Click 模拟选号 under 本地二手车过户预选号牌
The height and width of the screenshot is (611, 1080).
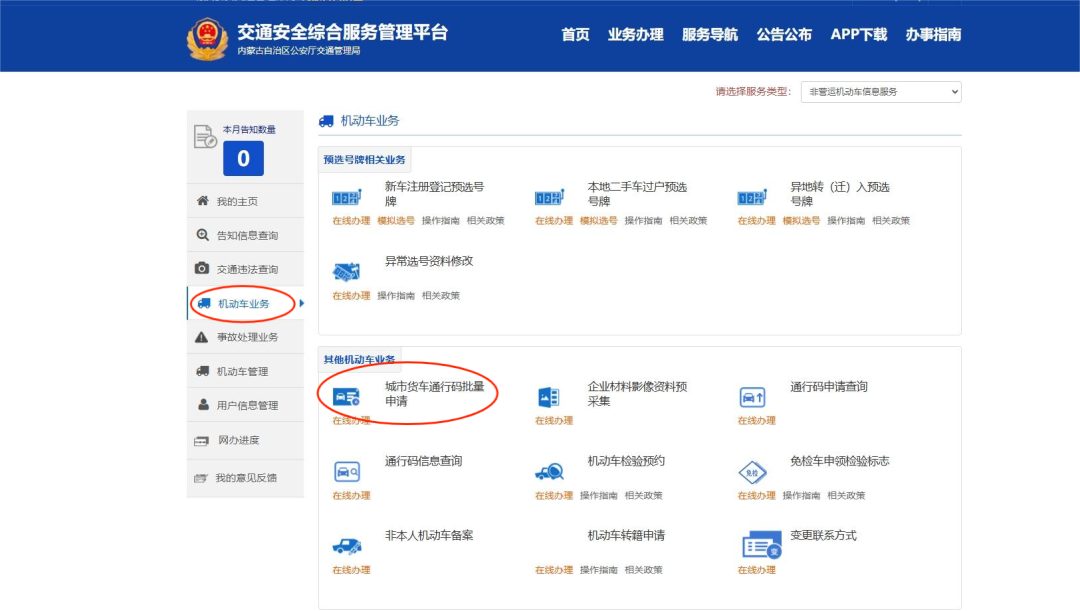click(x=598, y=221)
